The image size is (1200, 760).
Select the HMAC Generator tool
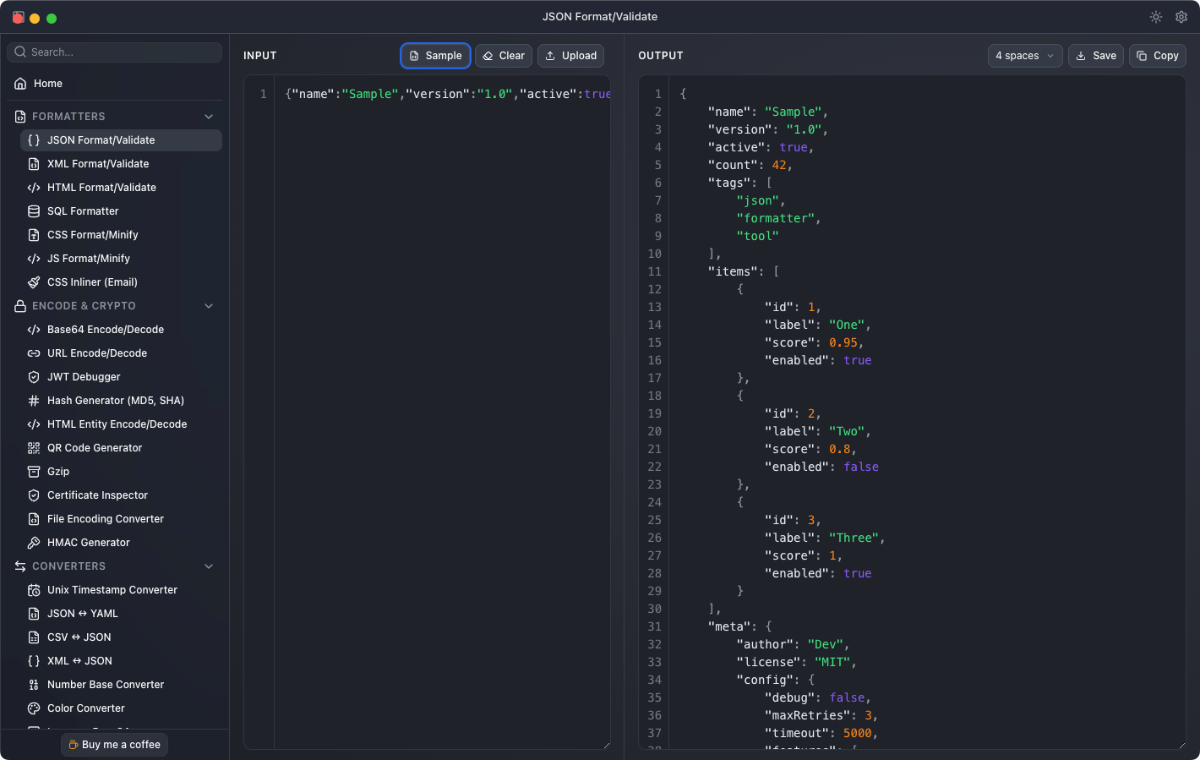[x=88, y=542]
